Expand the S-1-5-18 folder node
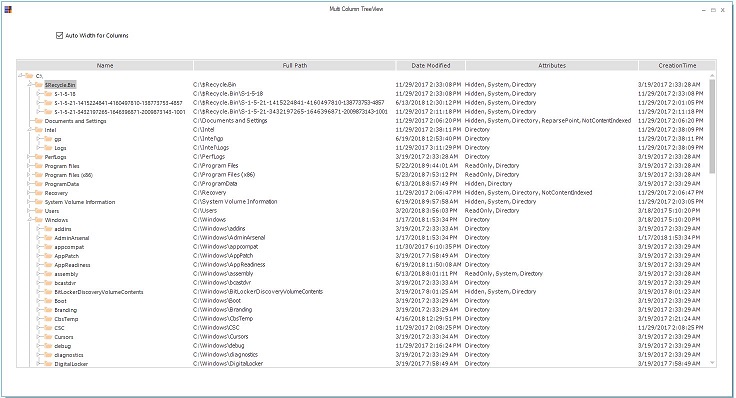This screenshot has width=736, height=398. [x=39, y=93]
